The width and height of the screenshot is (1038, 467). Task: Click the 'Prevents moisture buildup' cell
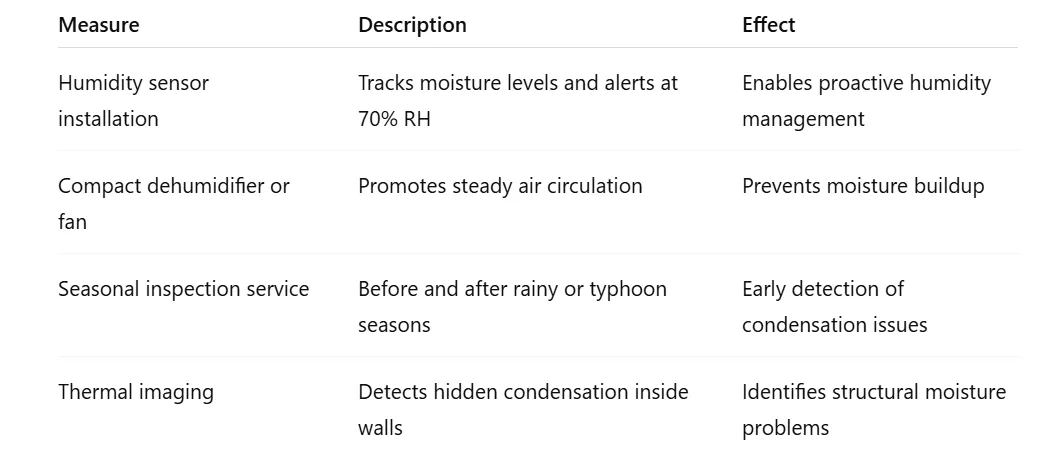(863, 186)
